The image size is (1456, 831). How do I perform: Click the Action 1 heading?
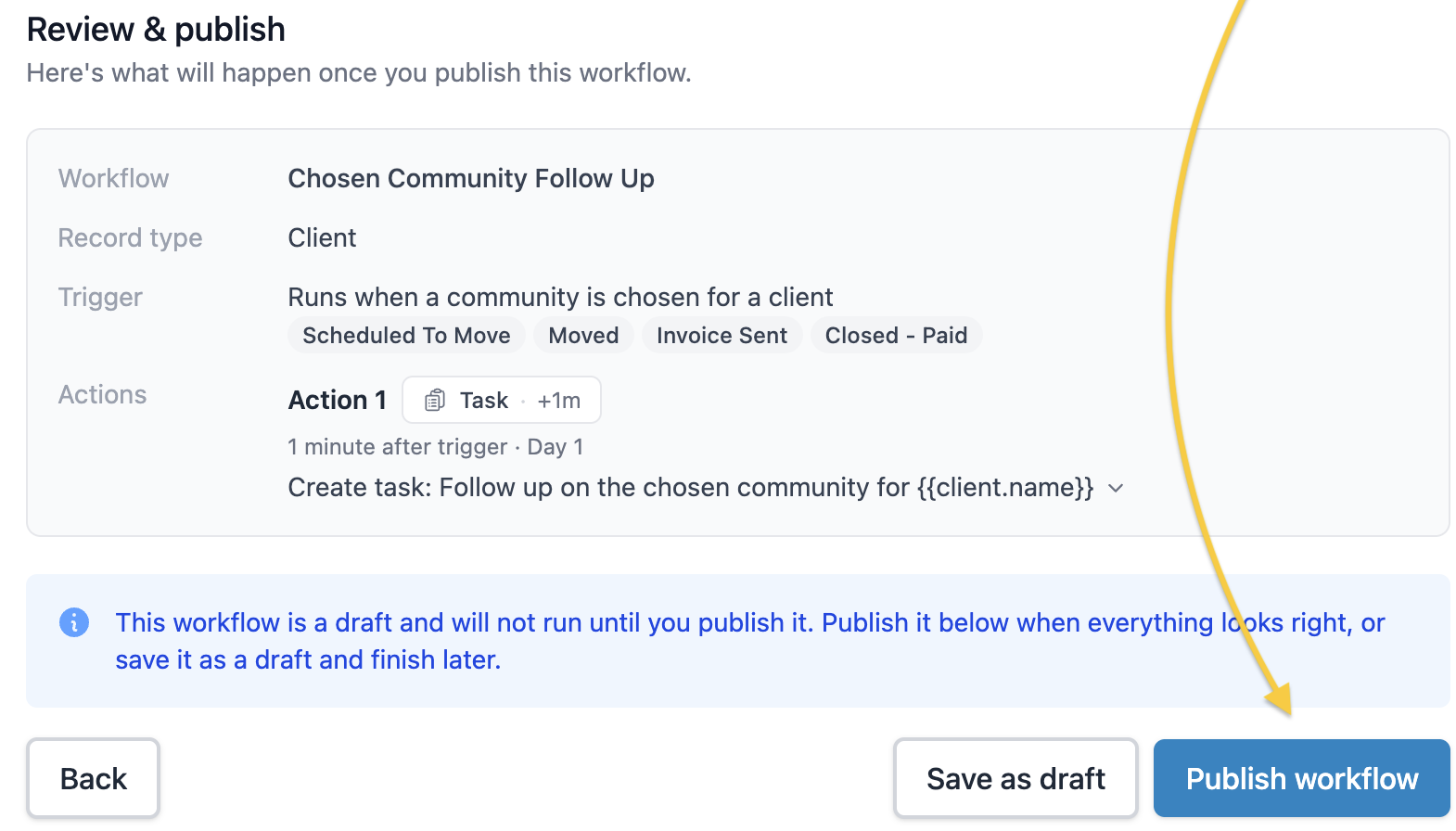click(x=338, y=400)
